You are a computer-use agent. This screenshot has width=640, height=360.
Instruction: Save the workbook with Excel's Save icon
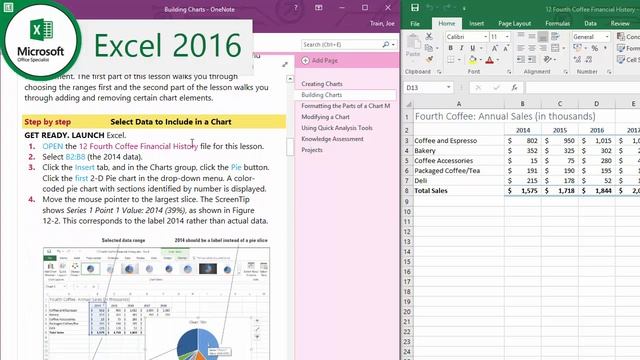[415, 8]
